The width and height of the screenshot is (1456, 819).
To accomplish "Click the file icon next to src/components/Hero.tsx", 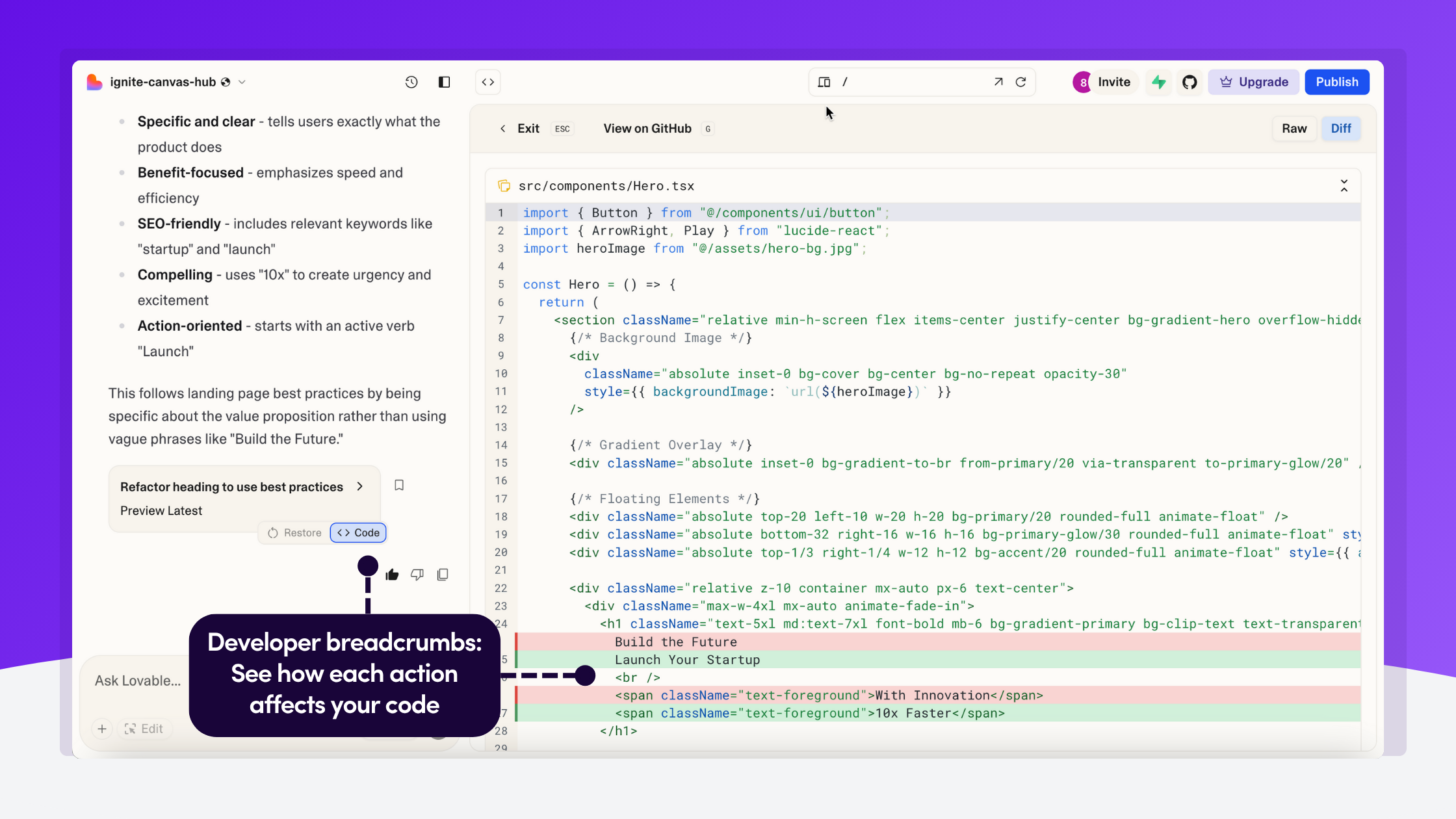I will tap(504, 186).
